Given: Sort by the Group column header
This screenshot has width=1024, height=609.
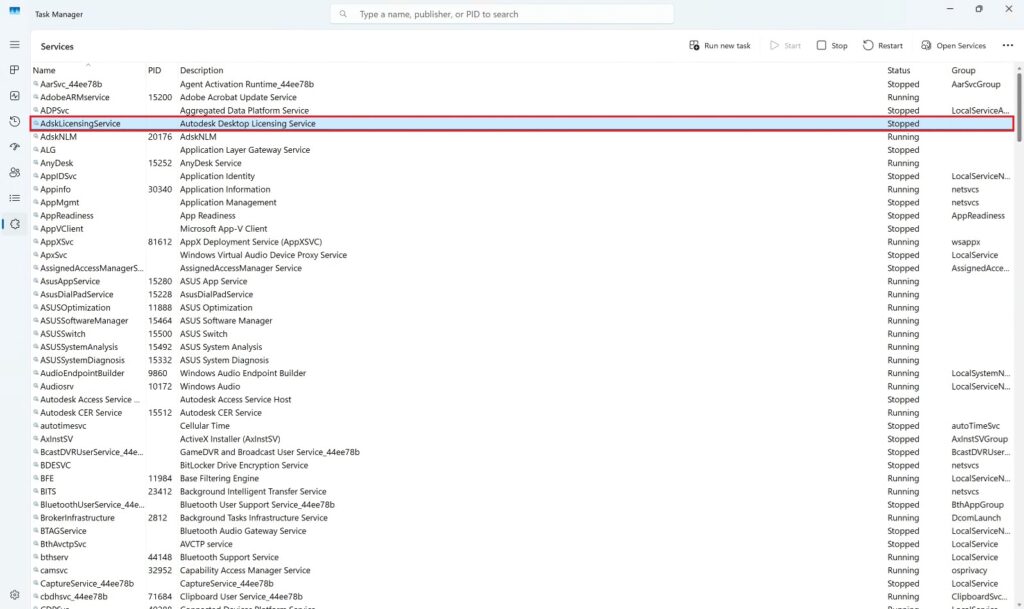Looking at the screenshot, I should pos(963,71).
